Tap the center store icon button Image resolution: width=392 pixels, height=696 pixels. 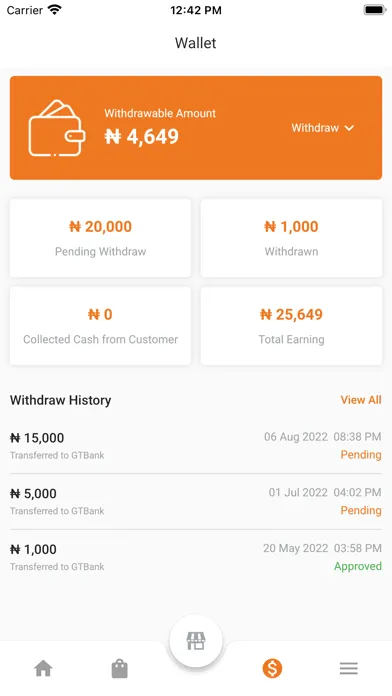coord(196,641)
